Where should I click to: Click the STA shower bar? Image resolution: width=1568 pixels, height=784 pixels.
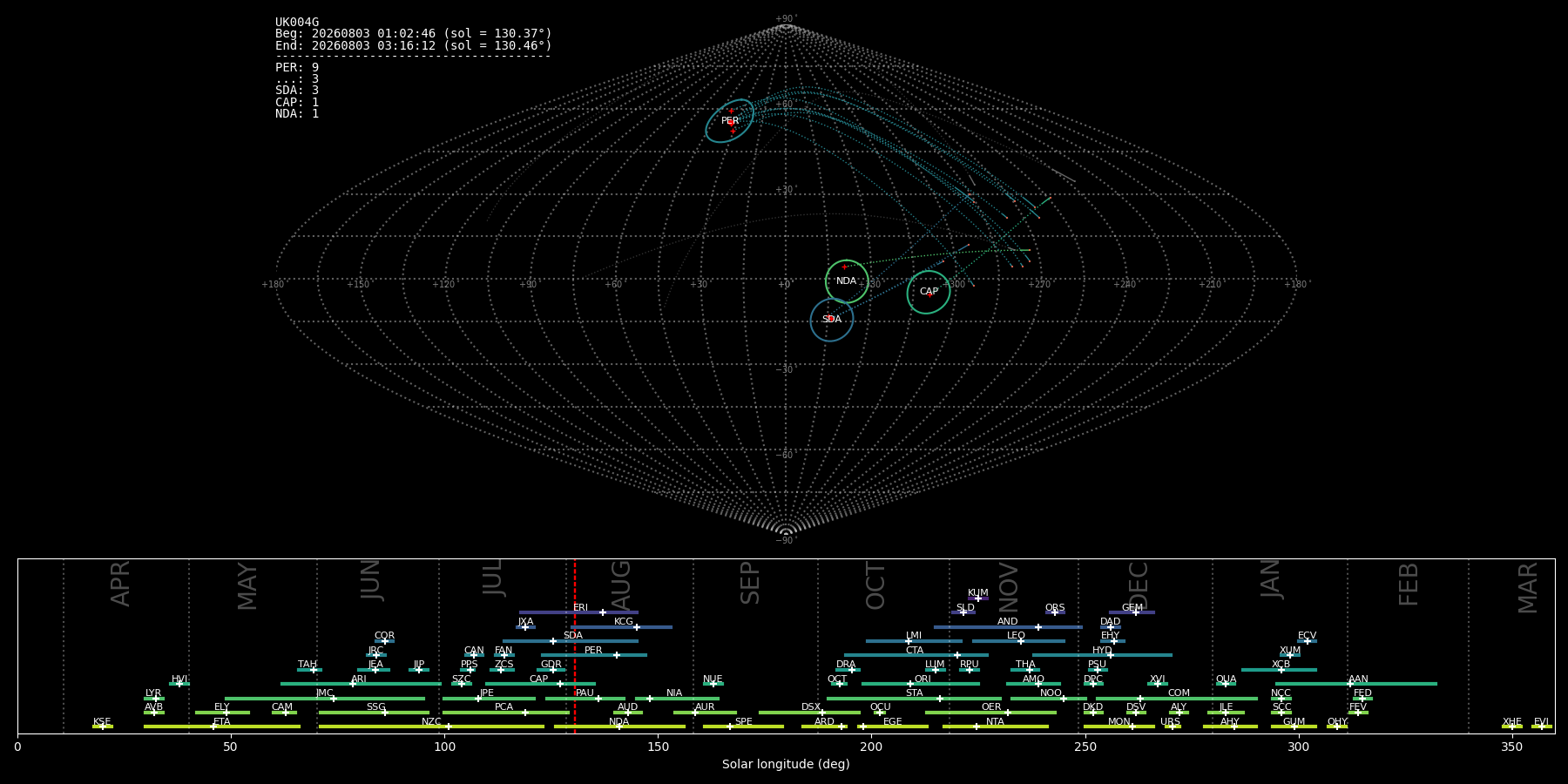coord(914,698)
